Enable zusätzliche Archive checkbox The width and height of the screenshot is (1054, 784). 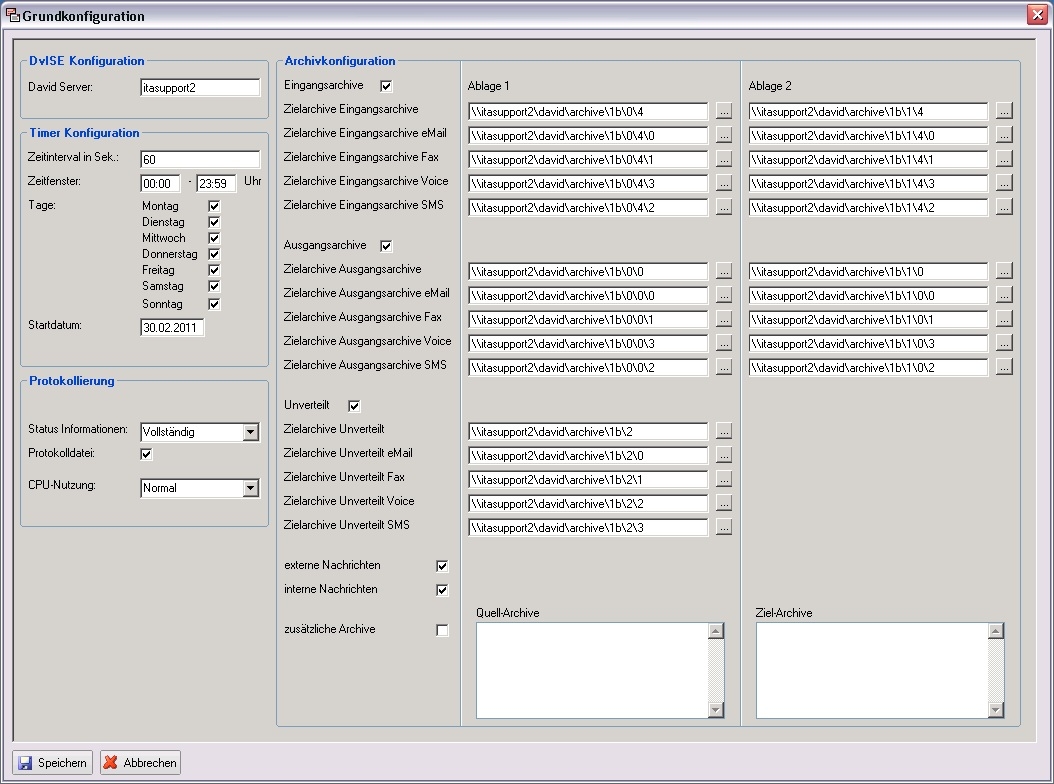[x=442, y=631]
